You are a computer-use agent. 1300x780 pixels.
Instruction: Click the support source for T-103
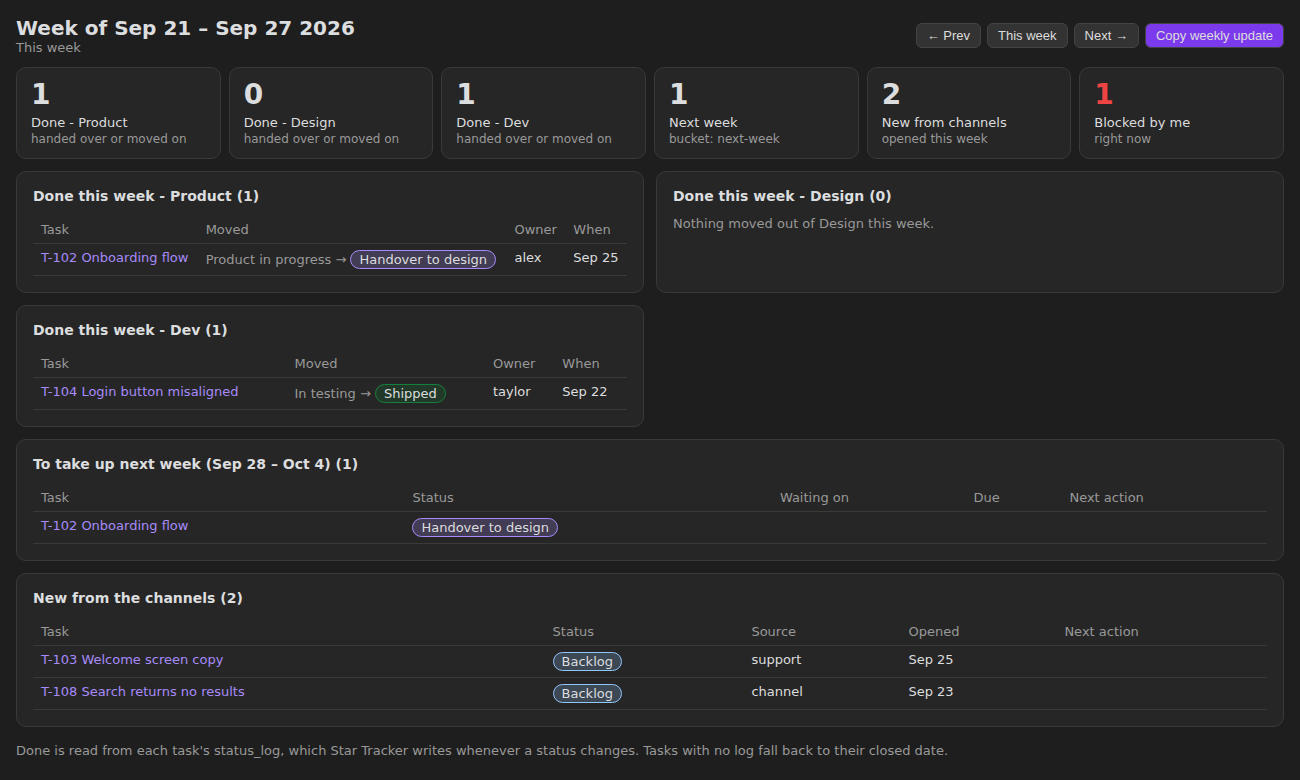(777, 660)
